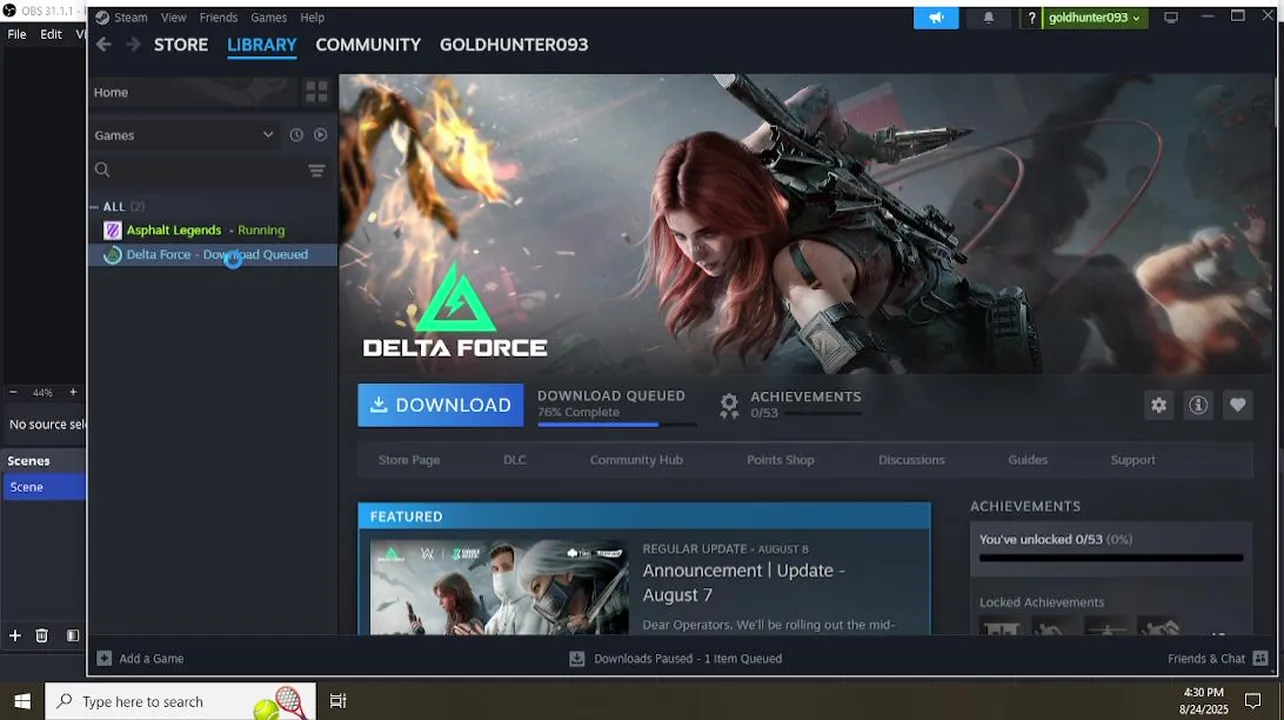1284x720 pixels.
Task: Open the Community Hub link
Action: tap(636, 460)
